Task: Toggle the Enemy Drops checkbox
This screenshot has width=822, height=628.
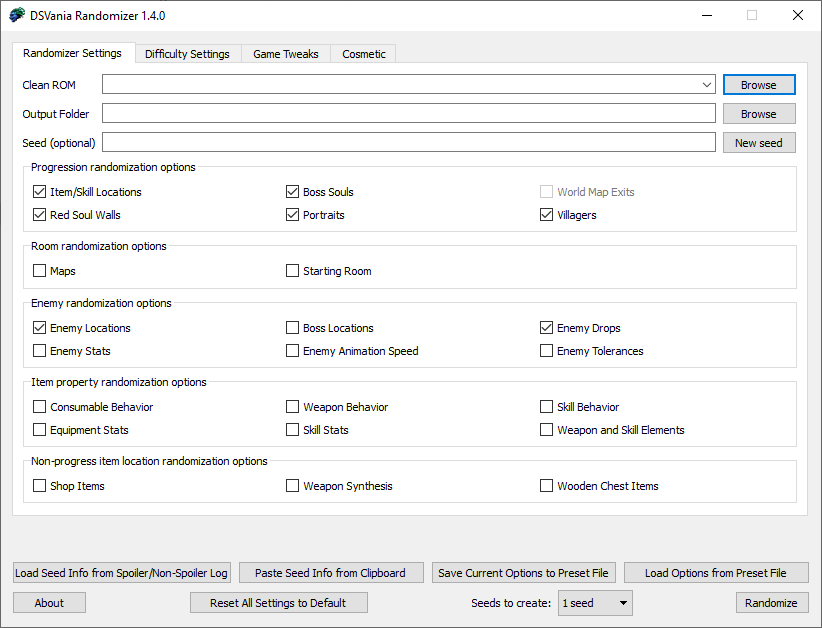Action: (x=547, y=328)
